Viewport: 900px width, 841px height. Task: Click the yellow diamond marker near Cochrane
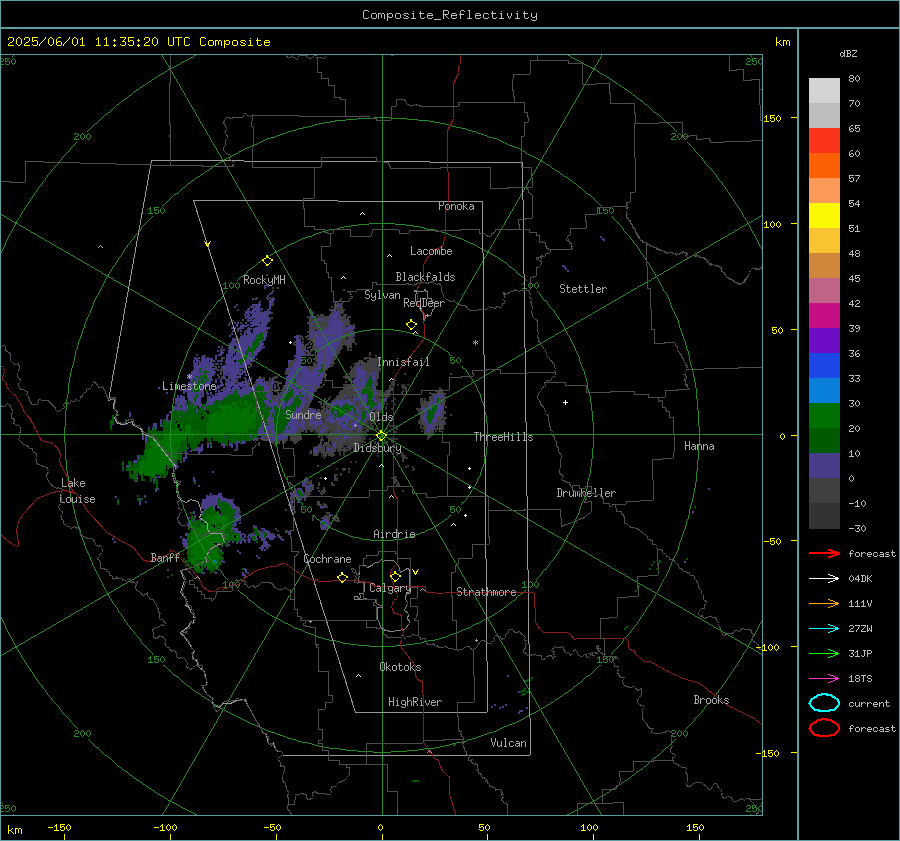(342, 577)
